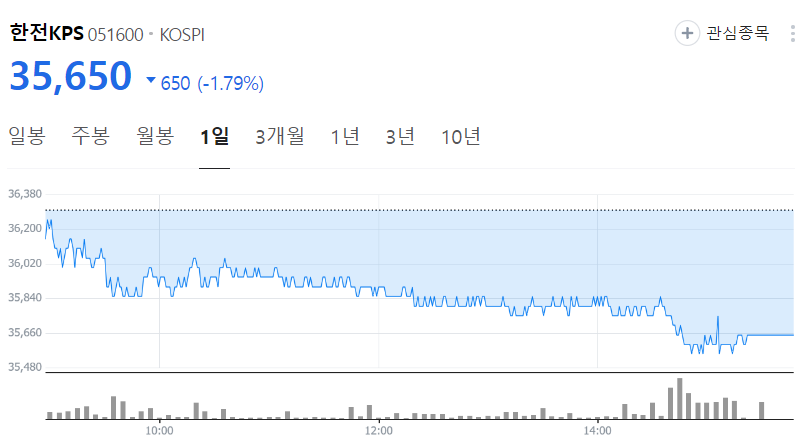Click the change value 650

click(x=175, y=83)
